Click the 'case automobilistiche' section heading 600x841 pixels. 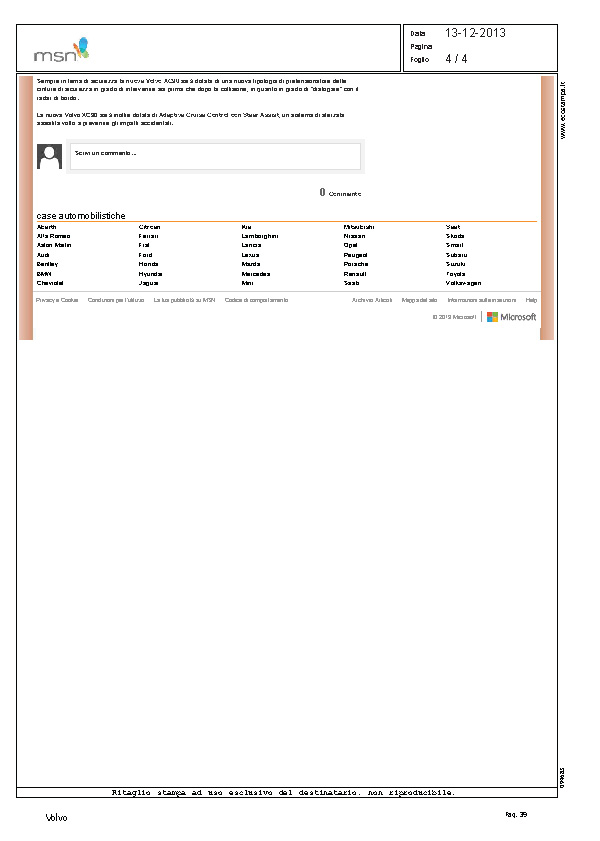(81, 215)
